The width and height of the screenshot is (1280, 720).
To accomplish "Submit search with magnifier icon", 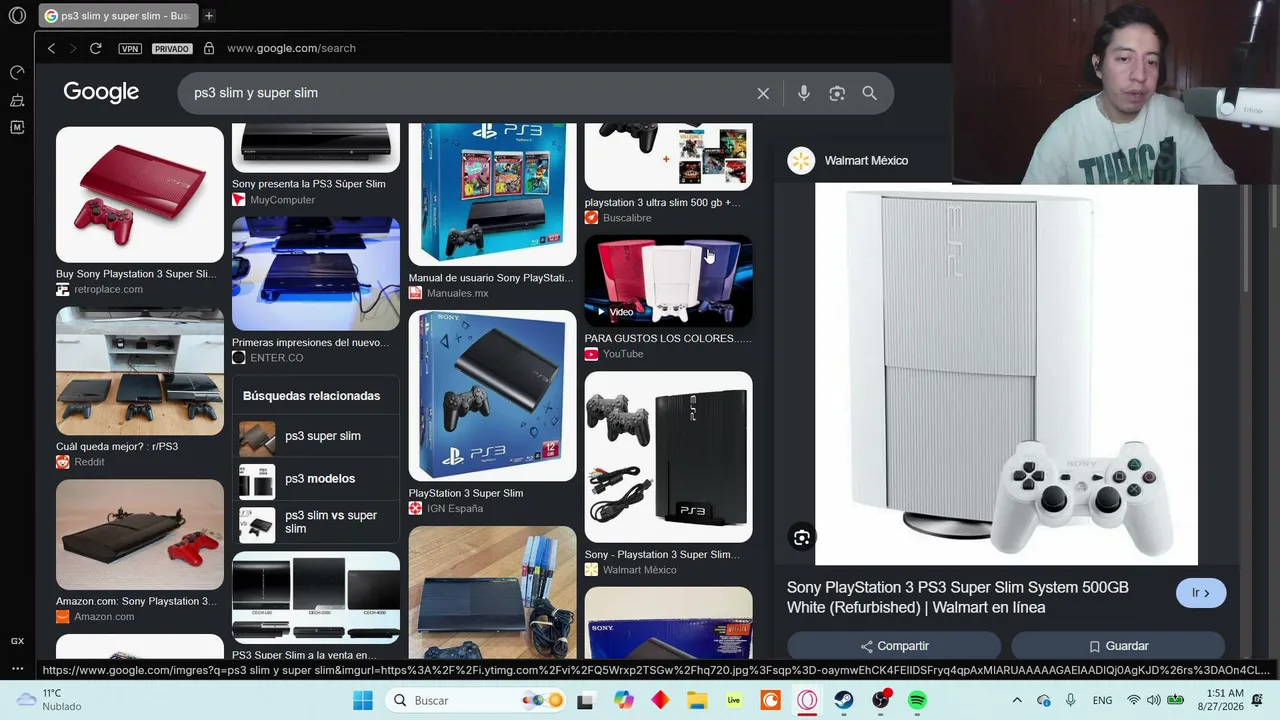I will [869, 93].
